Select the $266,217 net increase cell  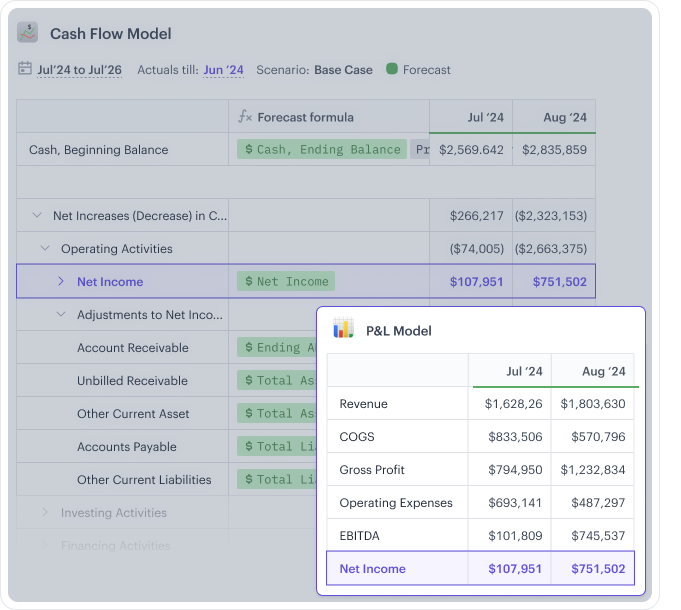tap(471, 215)
